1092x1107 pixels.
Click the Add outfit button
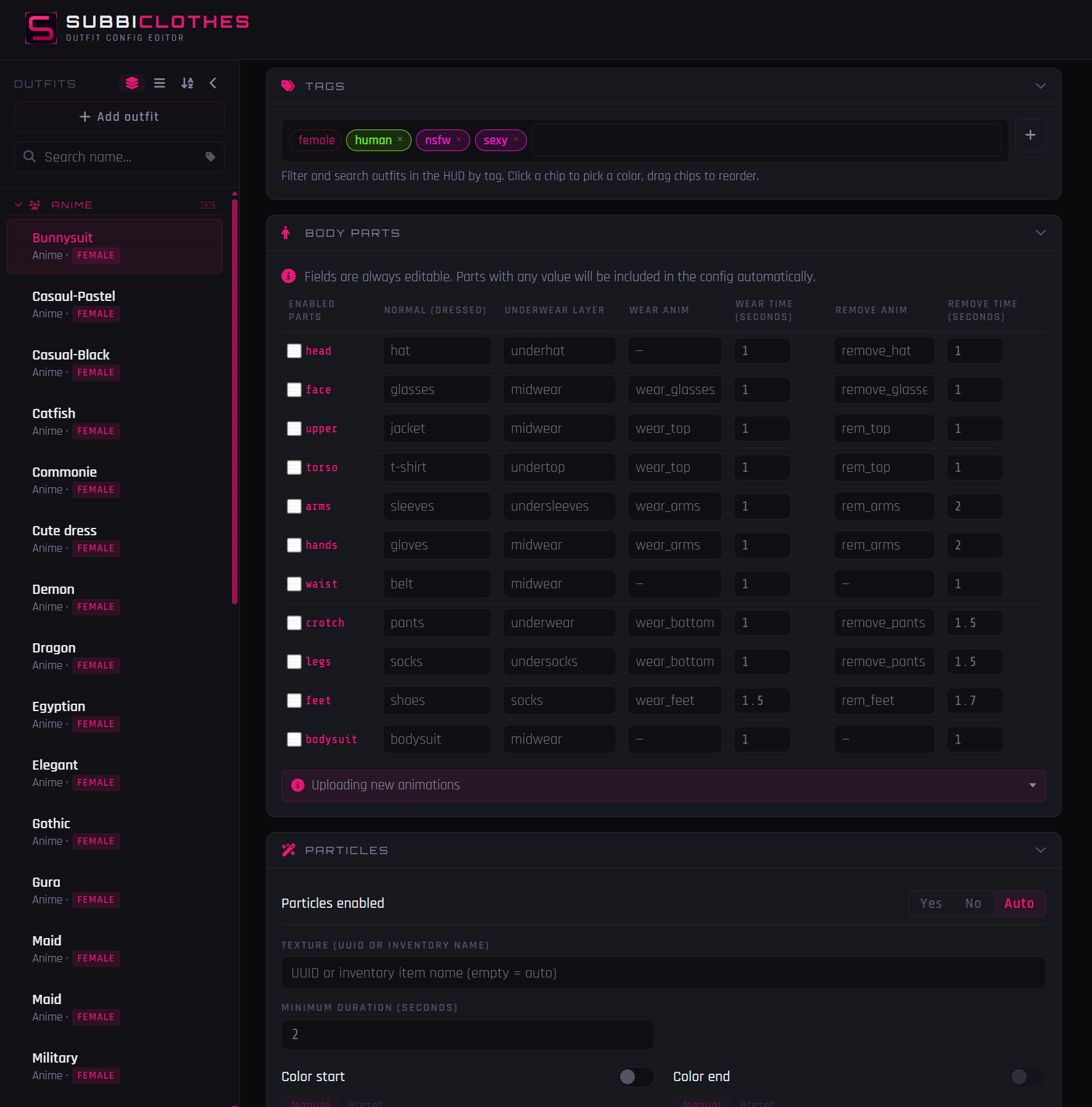[119, 117]
